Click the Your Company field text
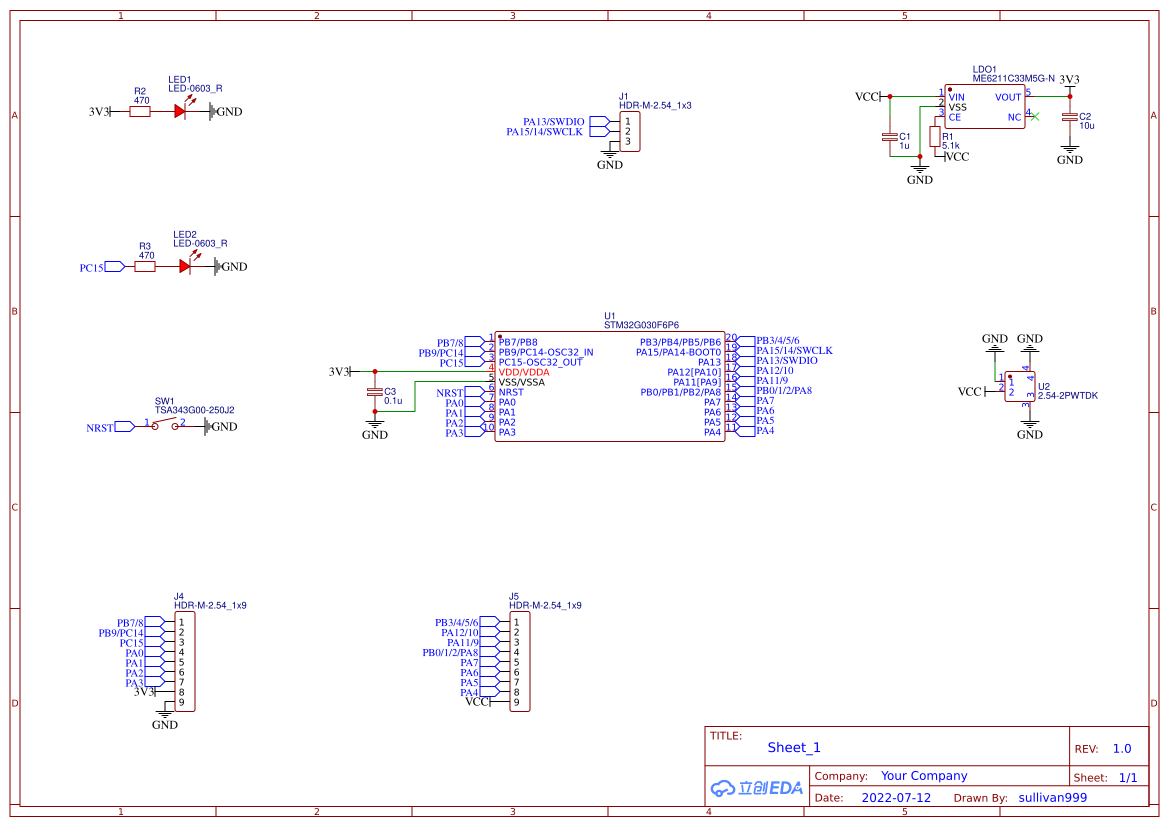Viewport: 1169px width, 827px height. pyautogui.click(x=924, y=776)
